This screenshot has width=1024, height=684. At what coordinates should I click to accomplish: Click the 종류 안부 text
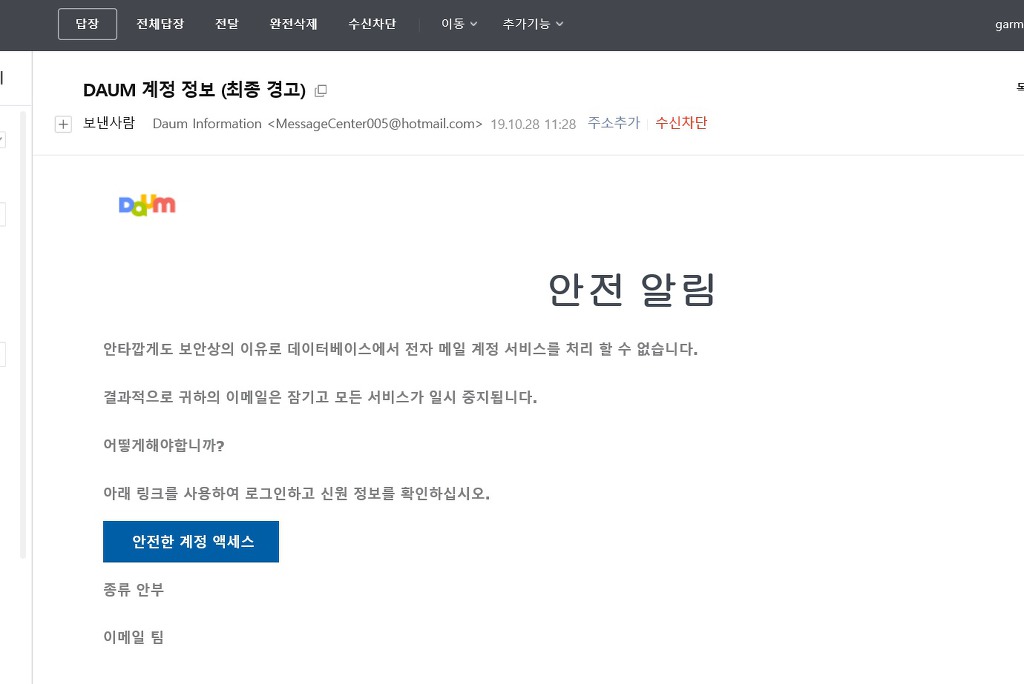(133, 589)
